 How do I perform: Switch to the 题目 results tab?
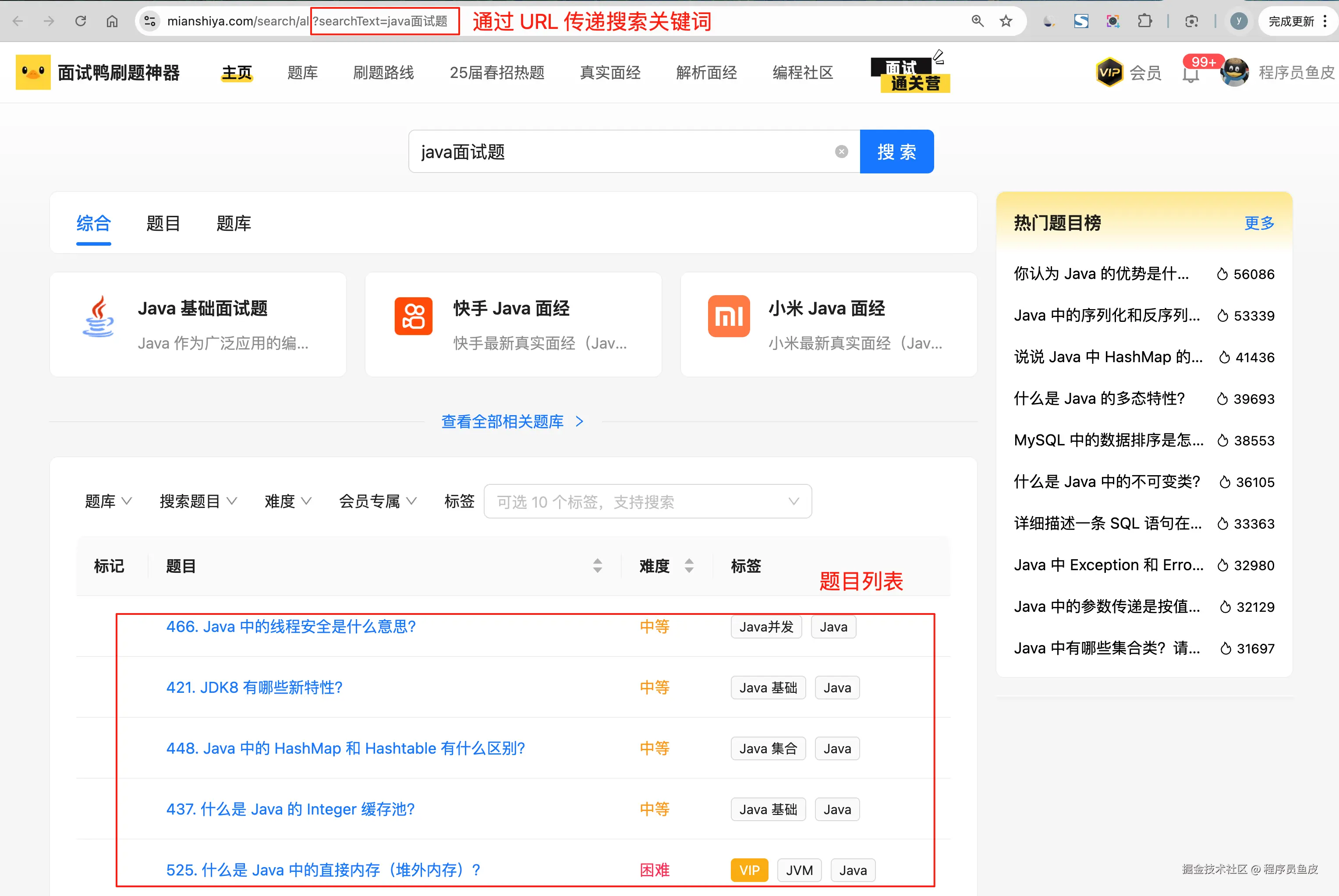point(163,223)
